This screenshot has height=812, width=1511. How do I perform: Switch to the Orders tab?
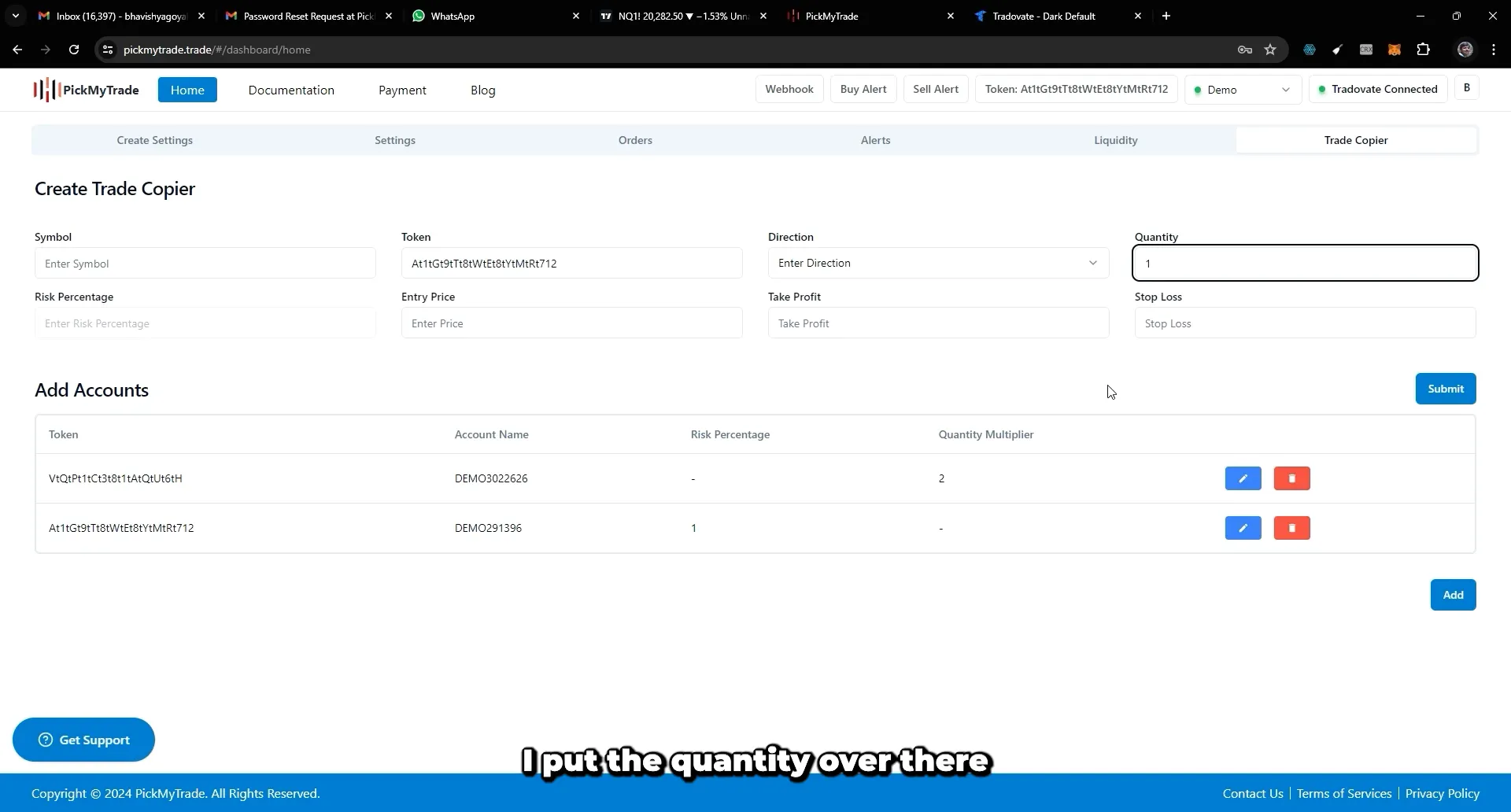635,140
